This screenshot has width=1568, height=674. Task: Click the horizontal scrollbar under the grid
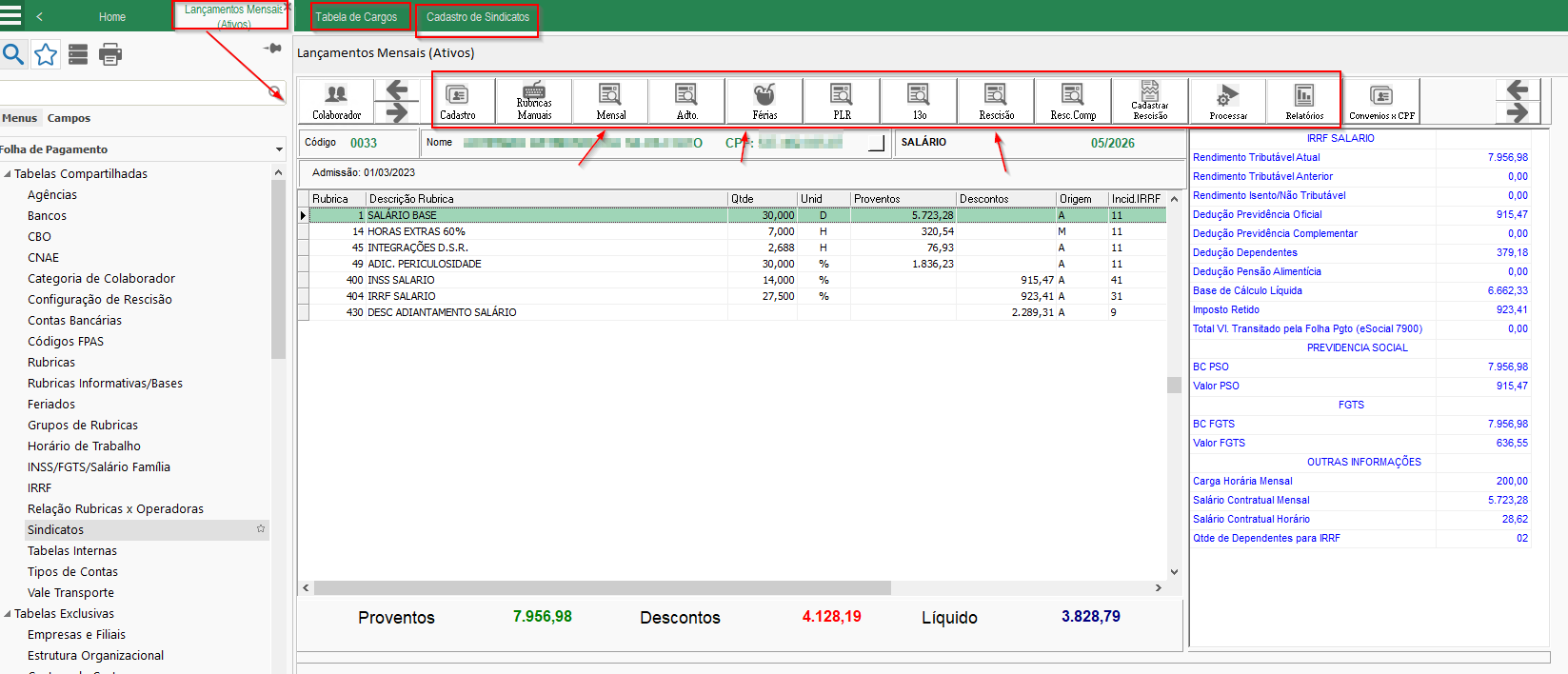pyautogui.click(x=731, y=588)
